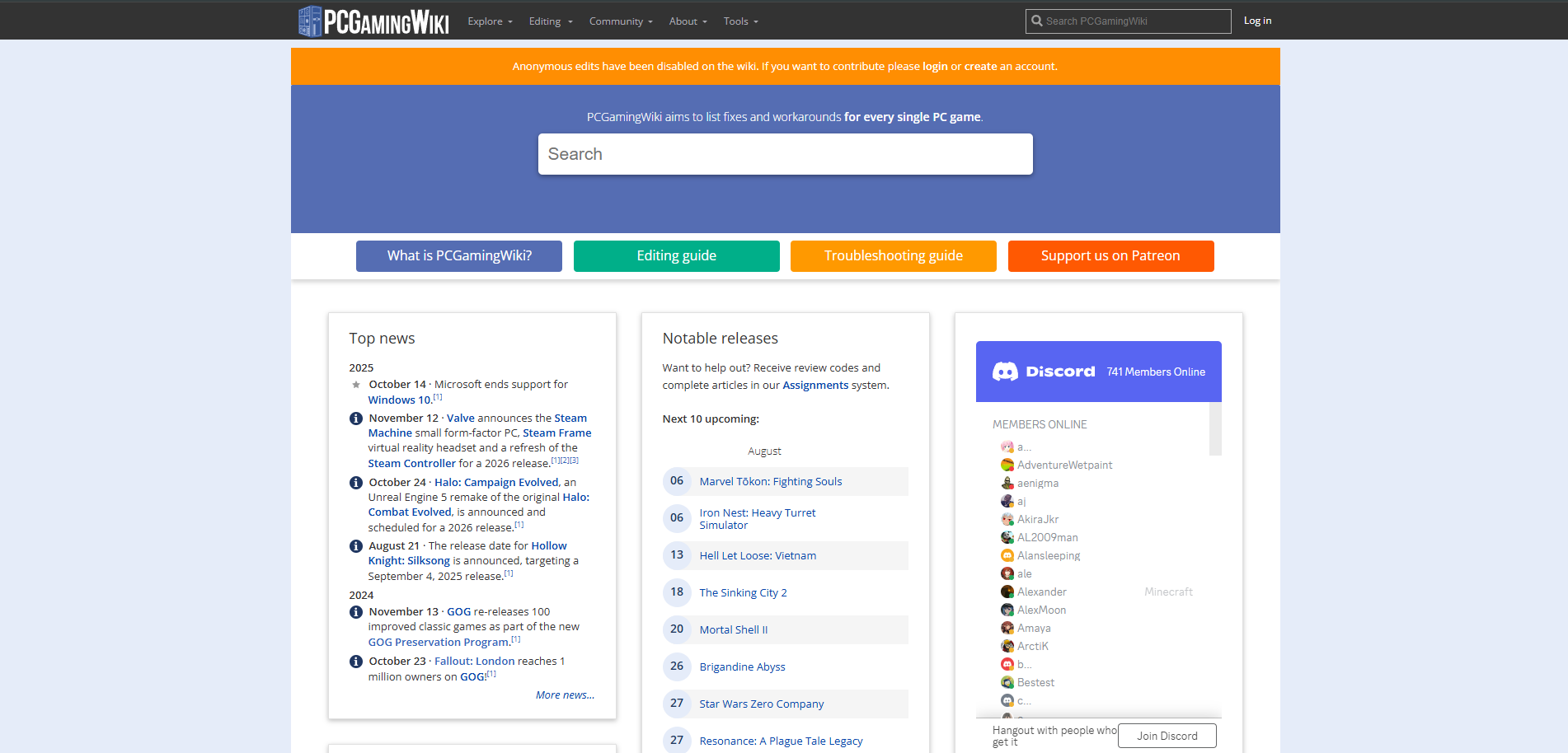Click info icon beside August 21 news
The width and height of the screenshot is (1568, 753).
tap(356, 546)
